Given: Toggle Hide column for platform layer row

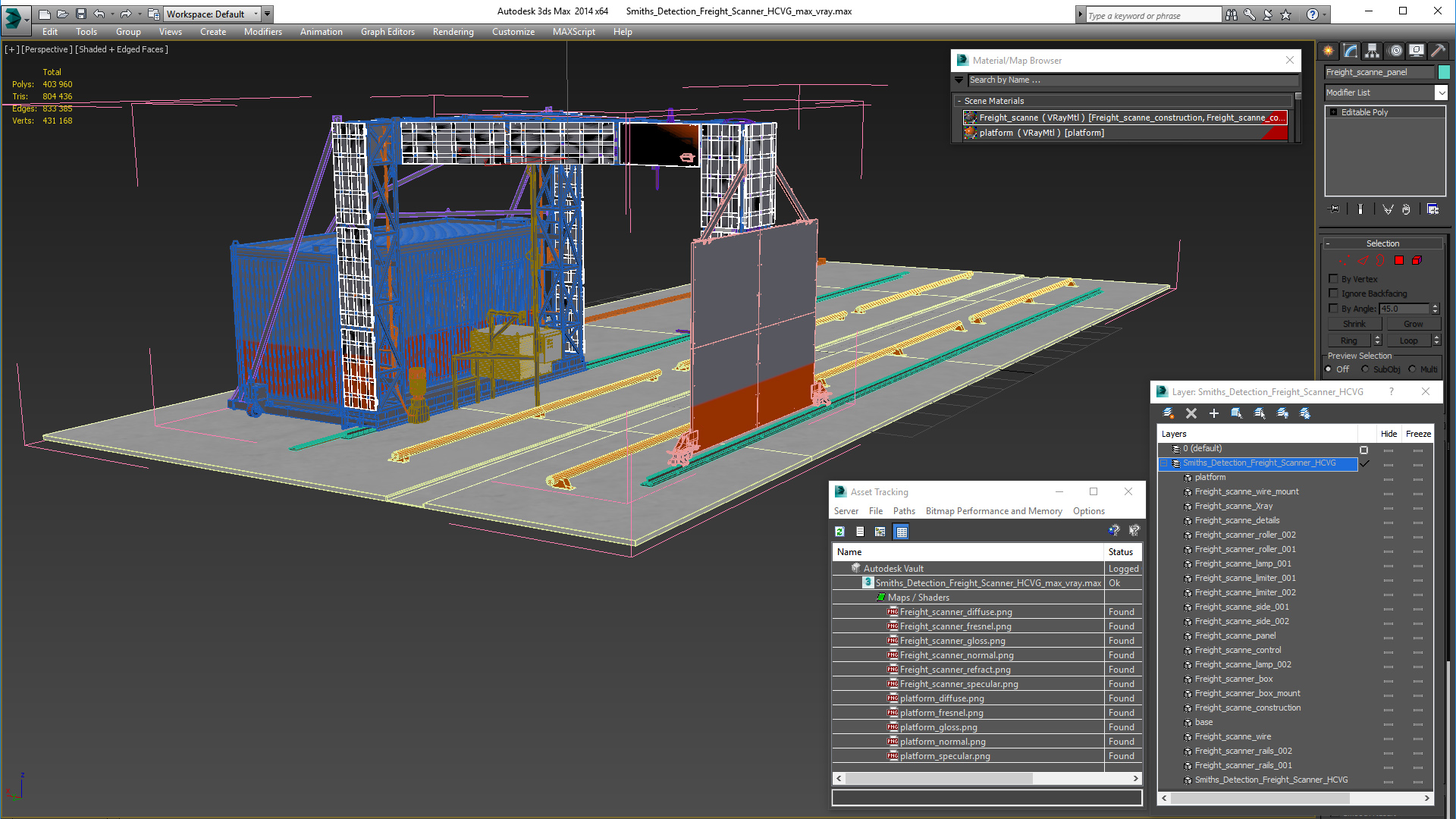Looking at the screenshot, I should pos(1388,478).
